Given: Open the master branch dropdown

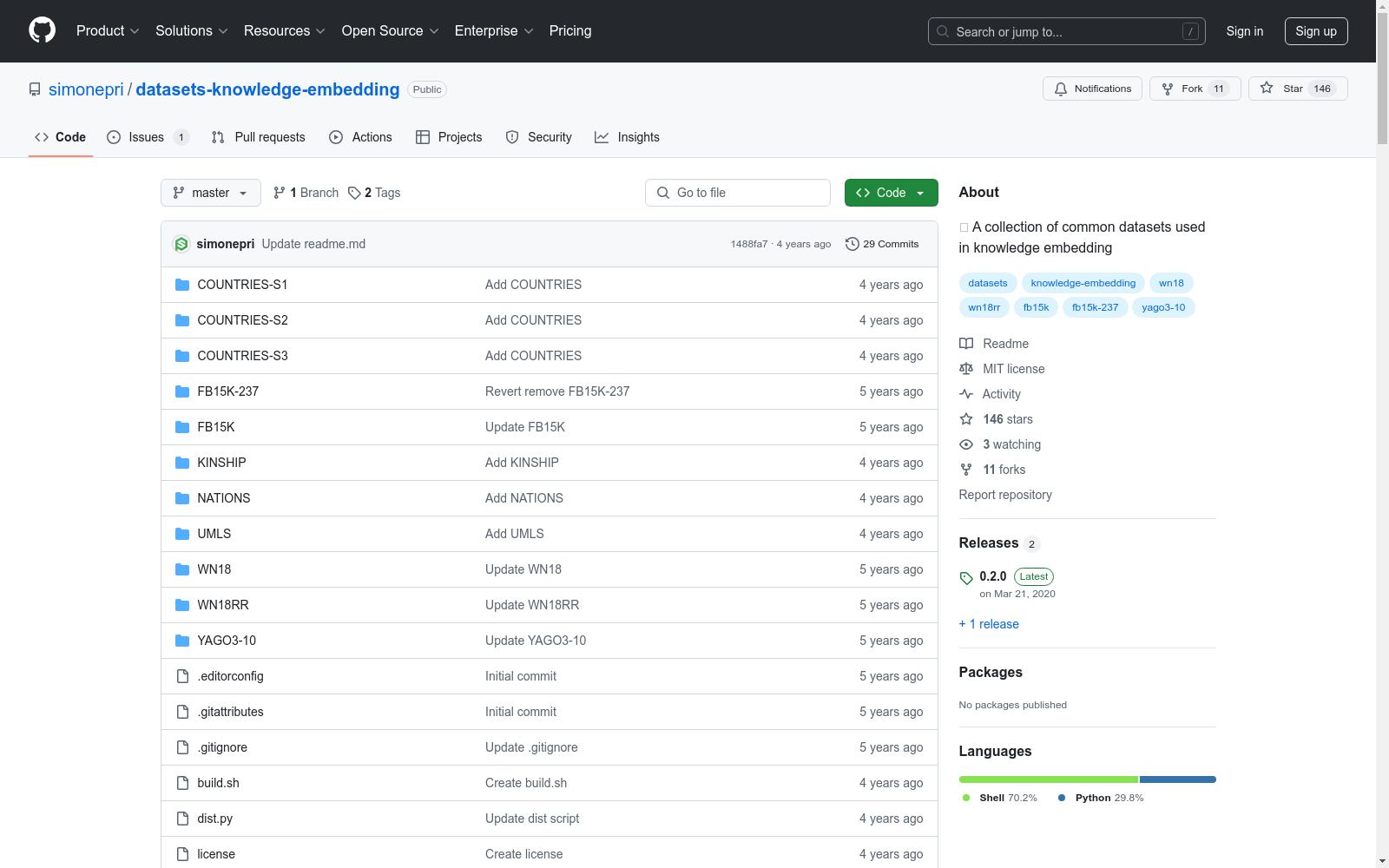Looking at the screenshot, I should point(211,193).
